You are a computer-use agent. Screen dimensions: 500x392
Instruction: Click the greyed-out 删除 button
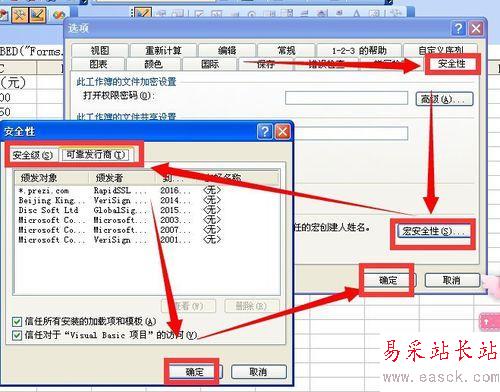tap(252, 306)
